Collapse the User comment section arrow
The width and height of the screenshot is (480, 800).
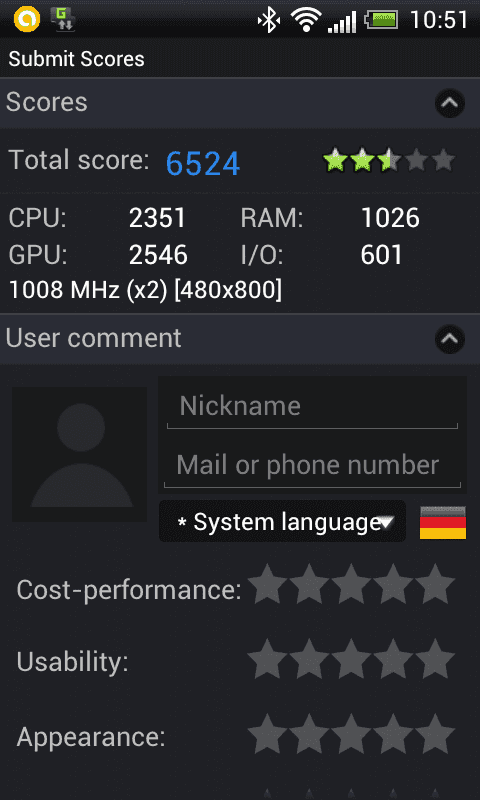tap(450, 339)
